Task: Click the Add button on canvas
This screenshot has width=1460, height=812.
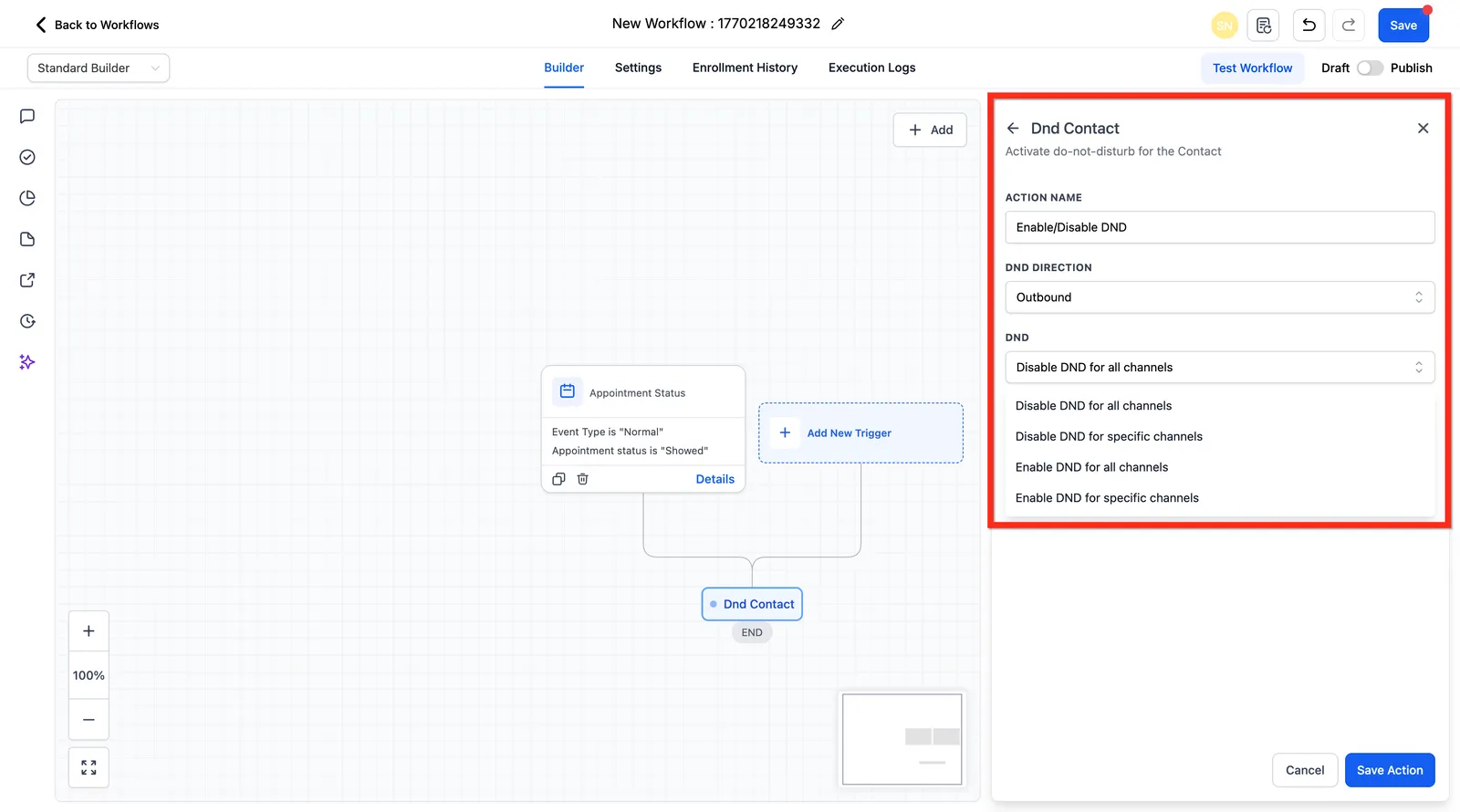Action: (x=930, y=130)
